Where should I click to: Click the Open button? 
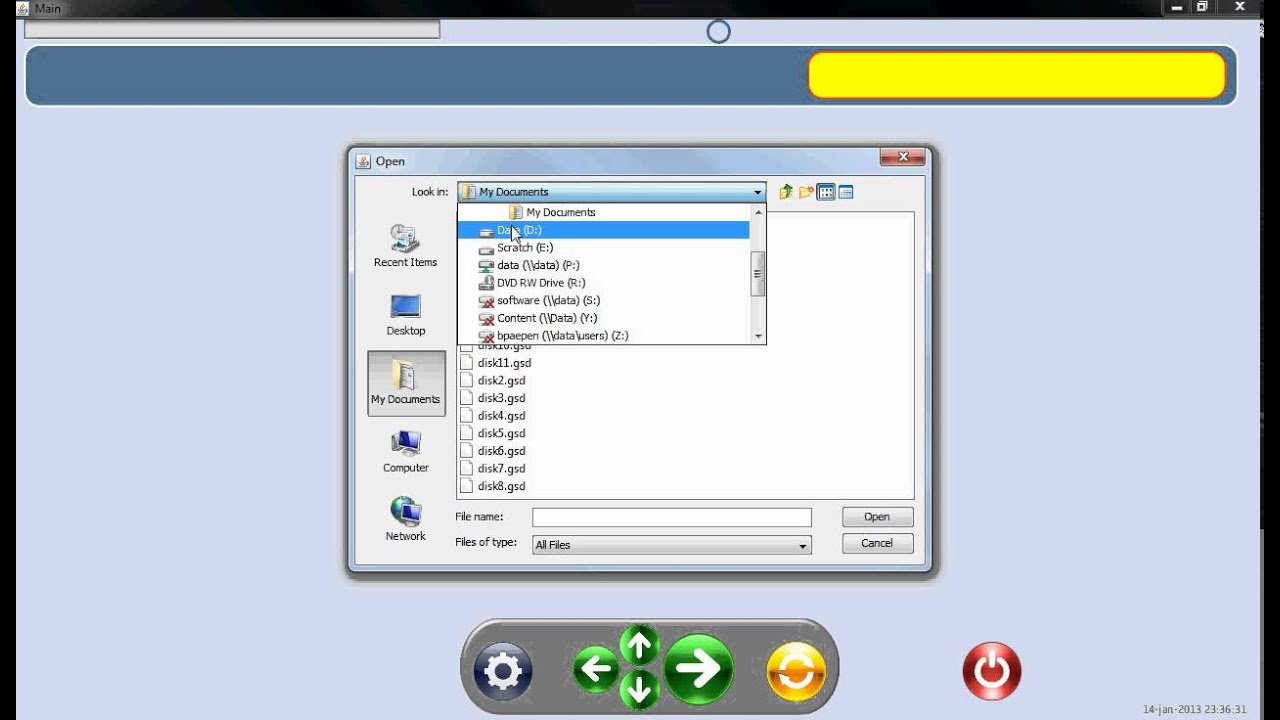tap(877, 517)
